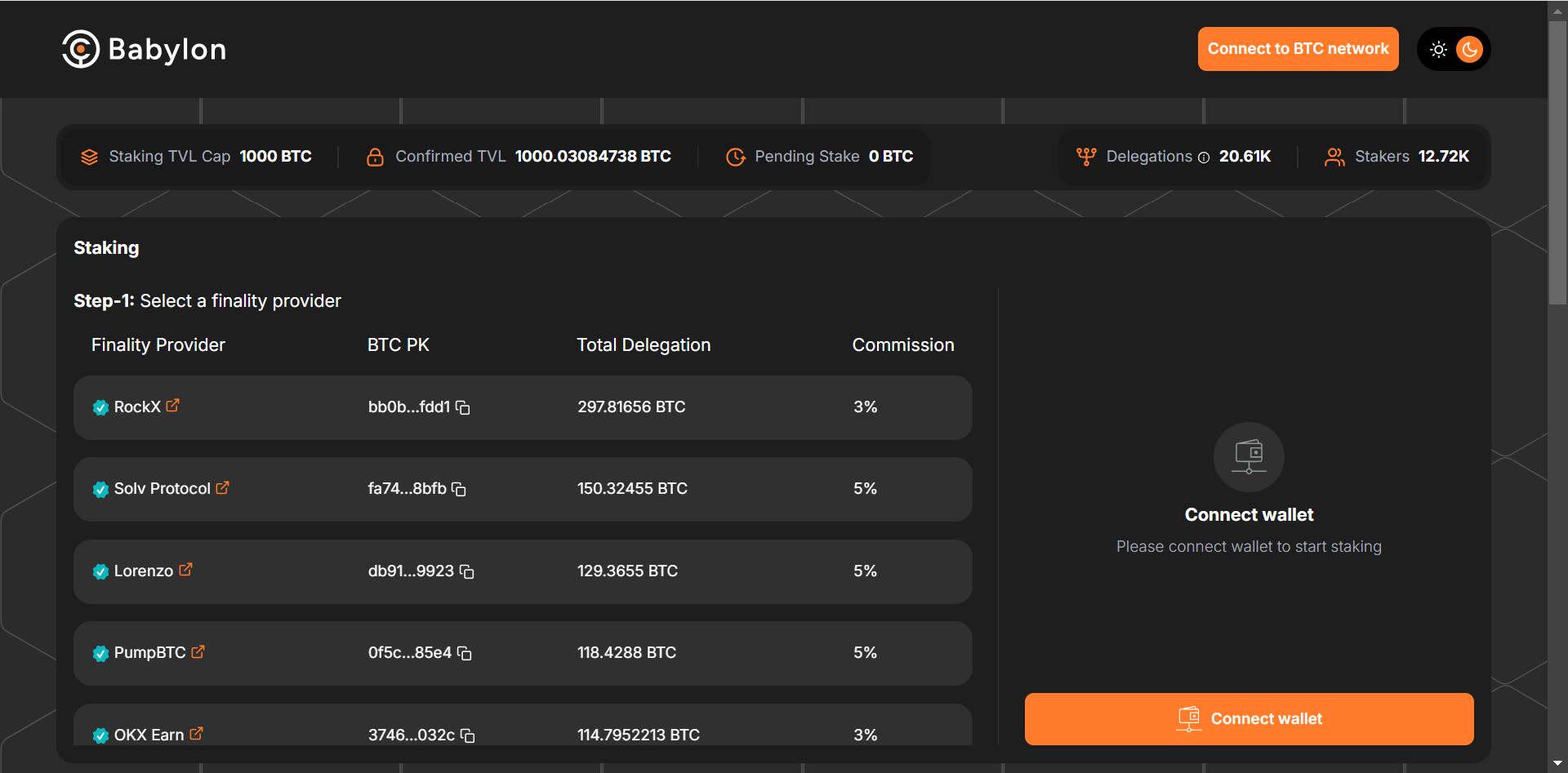The image size is (1568, 773).
Task: Click RockX 3% commission value
Action: 865,406
